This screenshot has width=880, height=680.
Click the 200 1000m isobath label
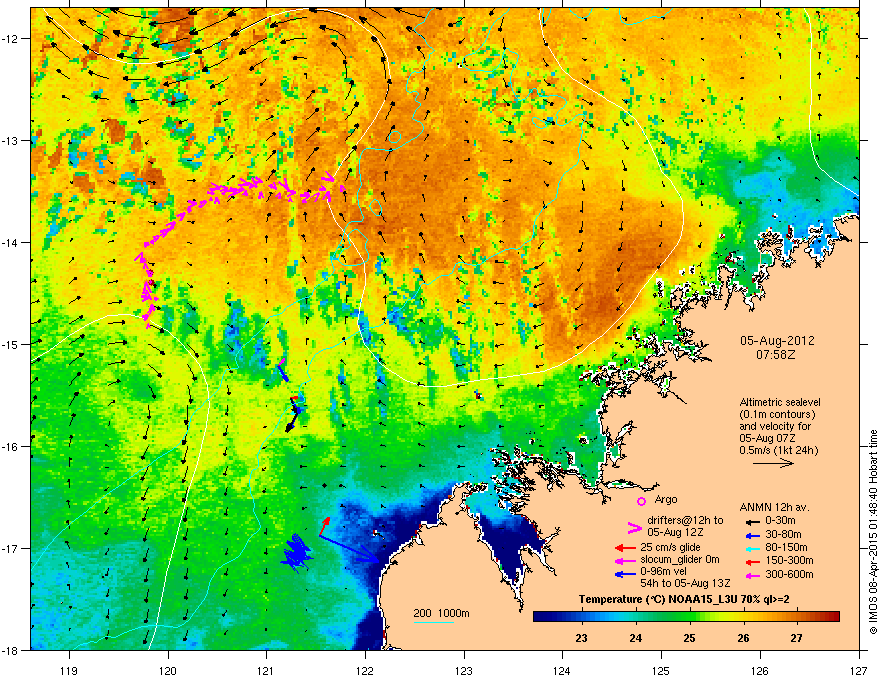pyautogui.click(x=441, y=613)
